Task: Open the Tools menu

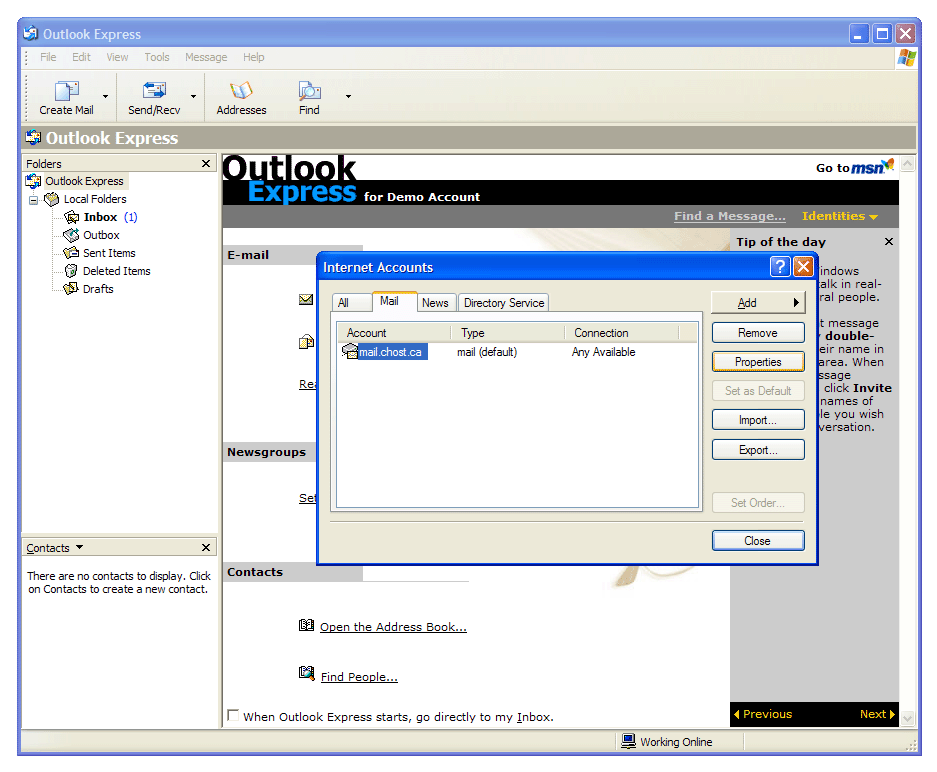Action: (157, 57)
